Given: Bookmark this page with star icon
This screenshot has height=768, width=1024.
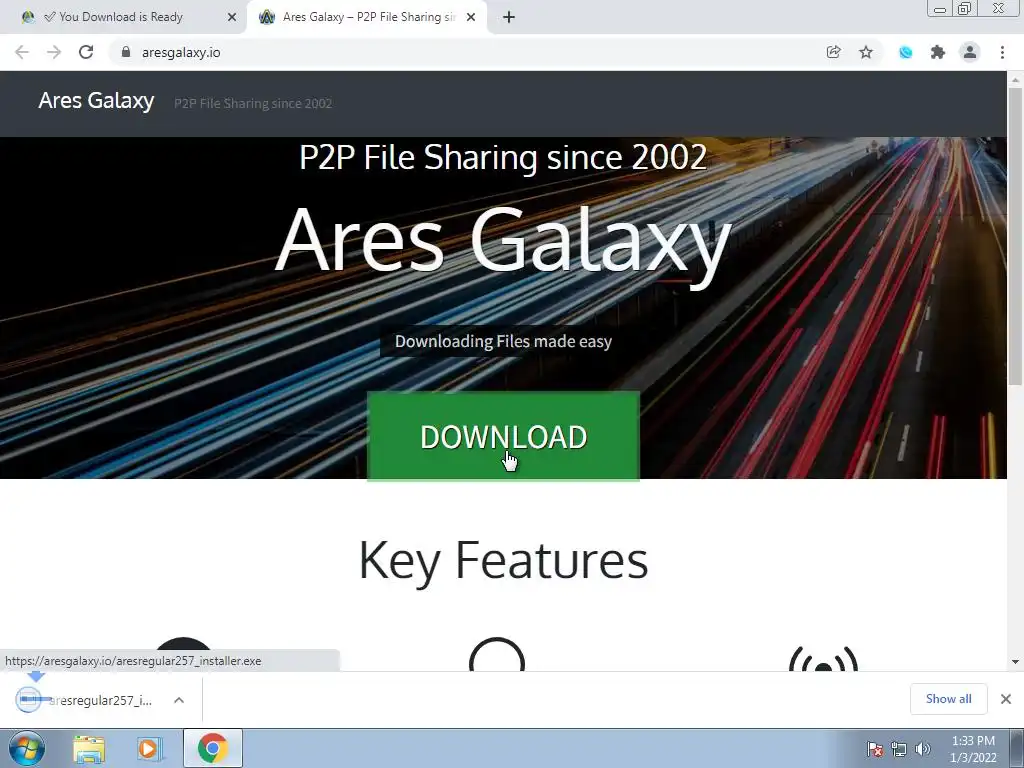Looking at the screenshot, I should click(x=866, y=52).
